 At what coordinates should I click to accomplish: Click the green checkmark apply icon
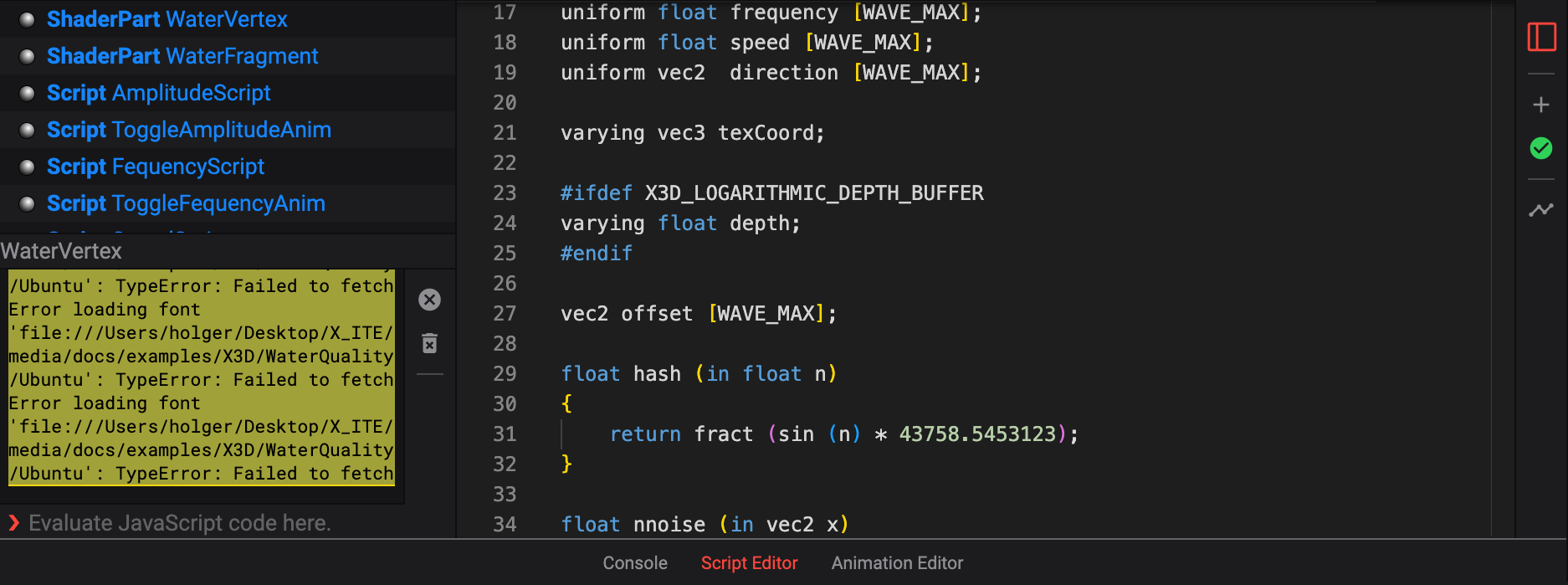point(1541,148)
